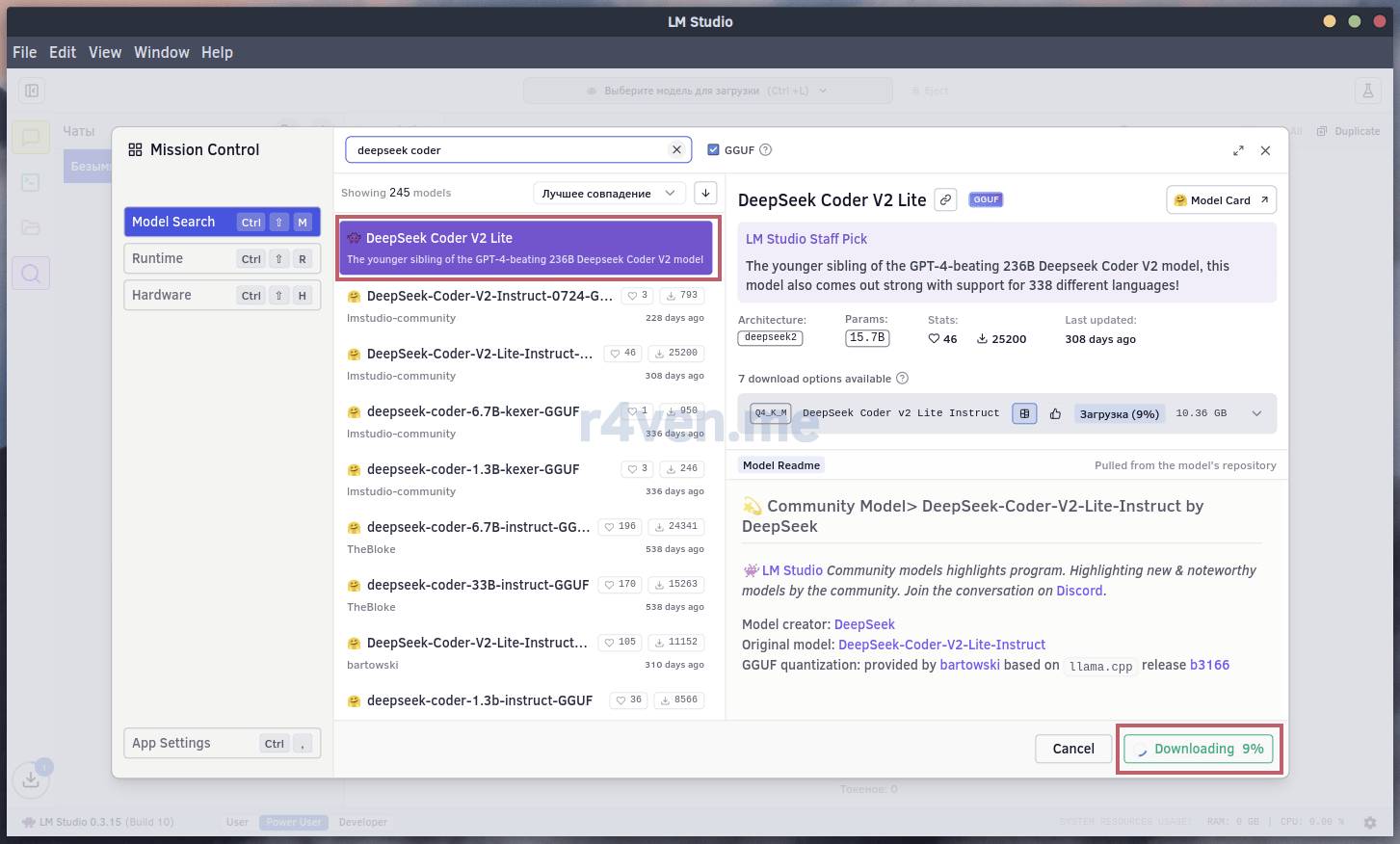Screen dimensions: 1400x844
Task: Click the thumbs up icon on Q4_K_M option
Action: point(1055,413)
